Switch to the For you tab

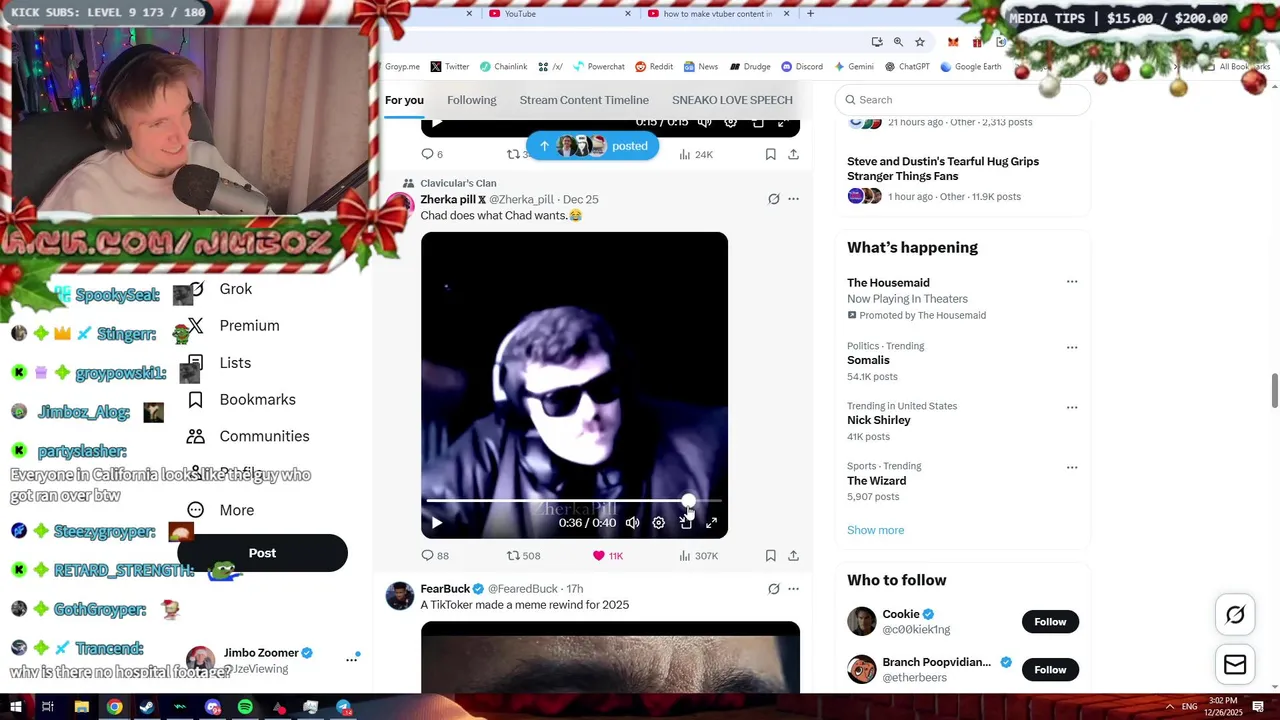click(404, 100)
